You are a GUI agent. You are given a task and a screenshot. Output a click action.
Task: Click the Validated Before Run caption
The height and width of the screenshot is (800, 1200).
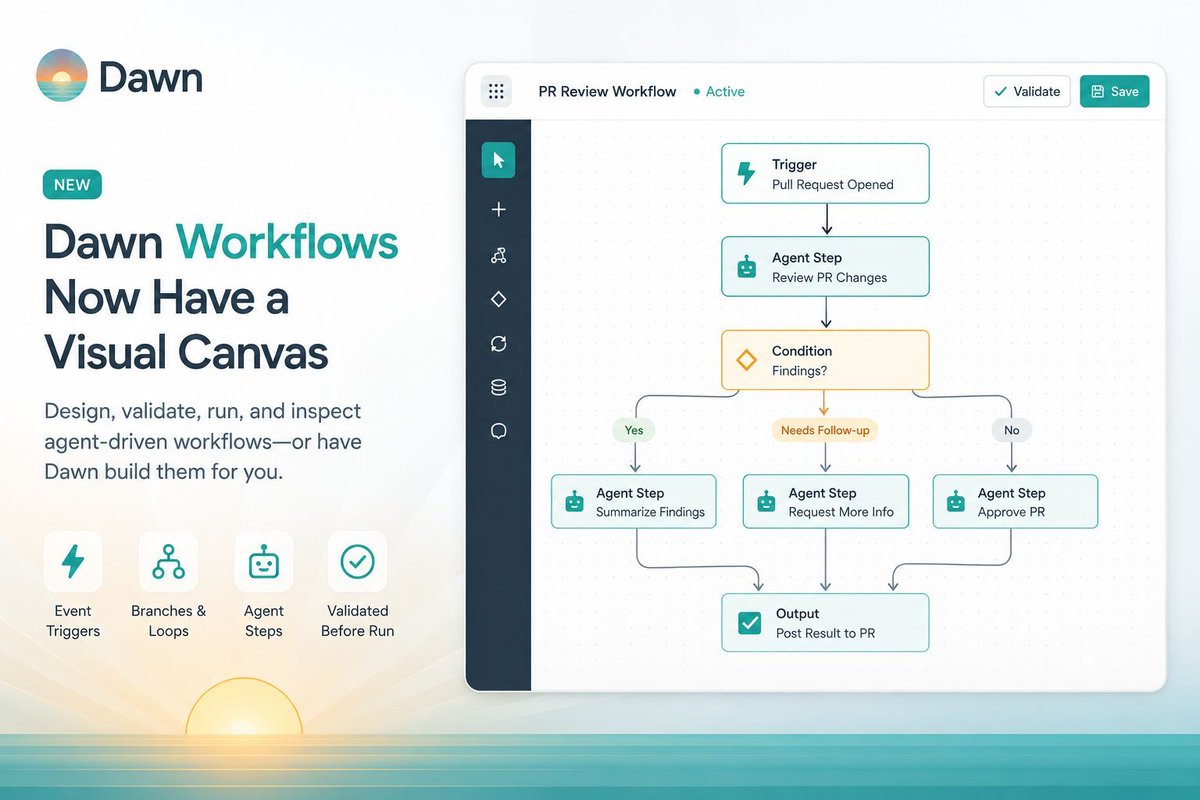click(x=357, y=621)
